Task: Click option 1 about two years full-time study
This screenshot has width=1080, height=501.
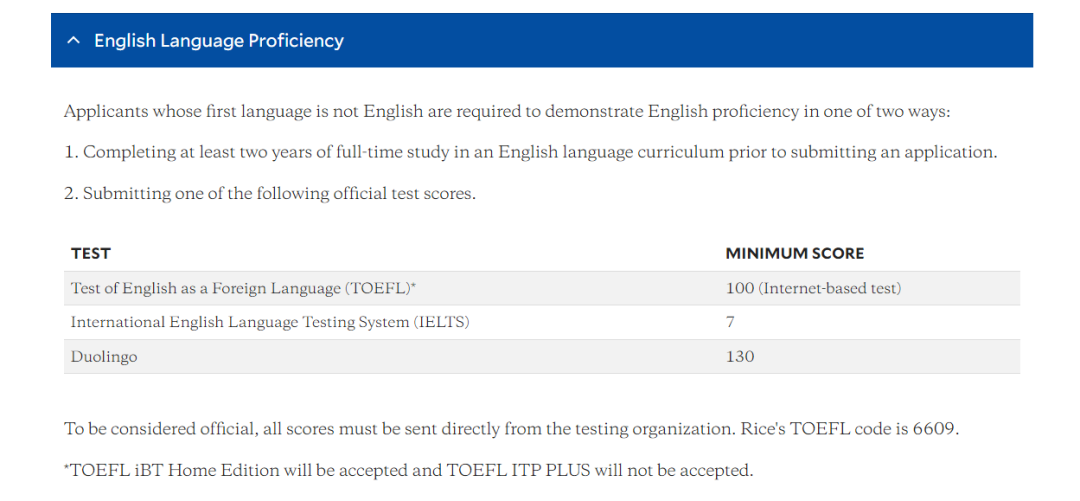Action: point(530,152)
